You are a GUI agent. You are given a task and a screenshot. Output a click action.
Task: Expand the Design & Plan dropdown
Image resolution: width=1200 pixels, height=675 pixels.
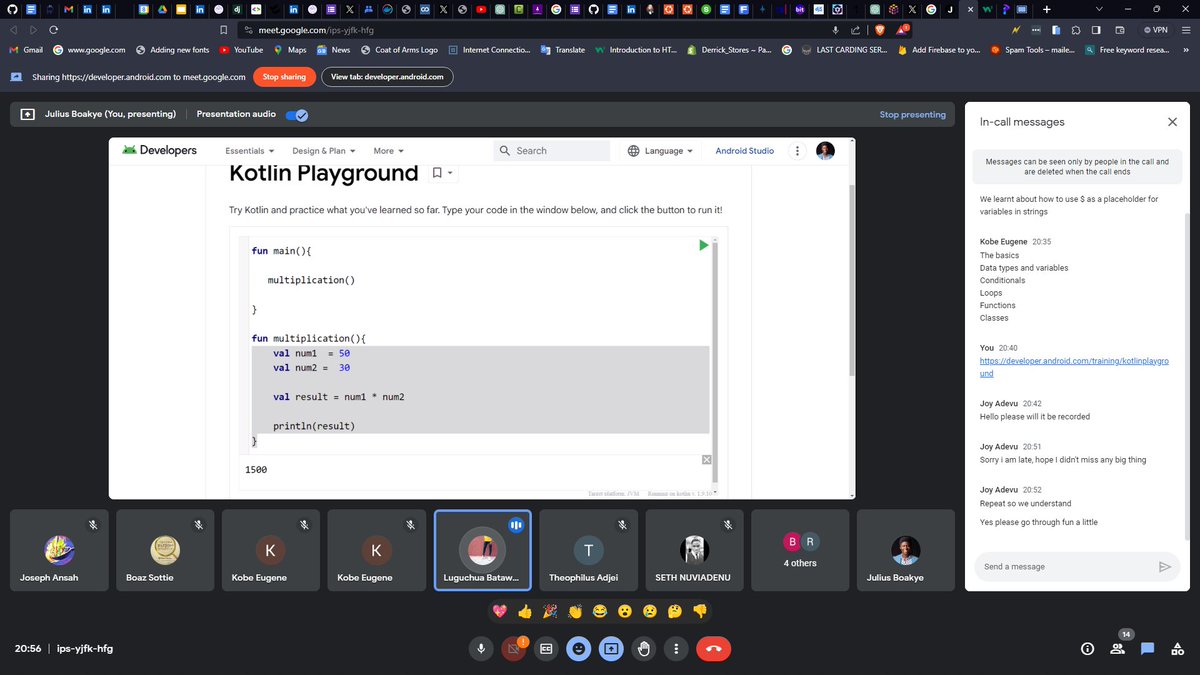coord(325,151)
